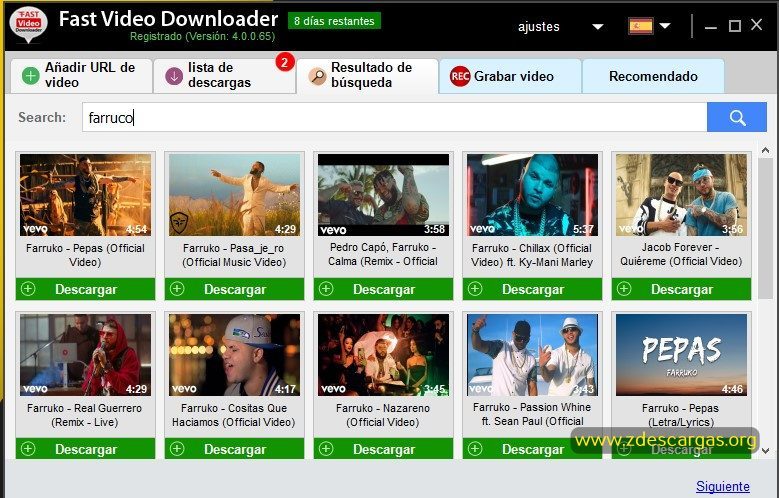Open thumbnail of Farruko - Pepas Official Video
The width and height of the screenshot is (779, 498).
[x=85, y=195]
